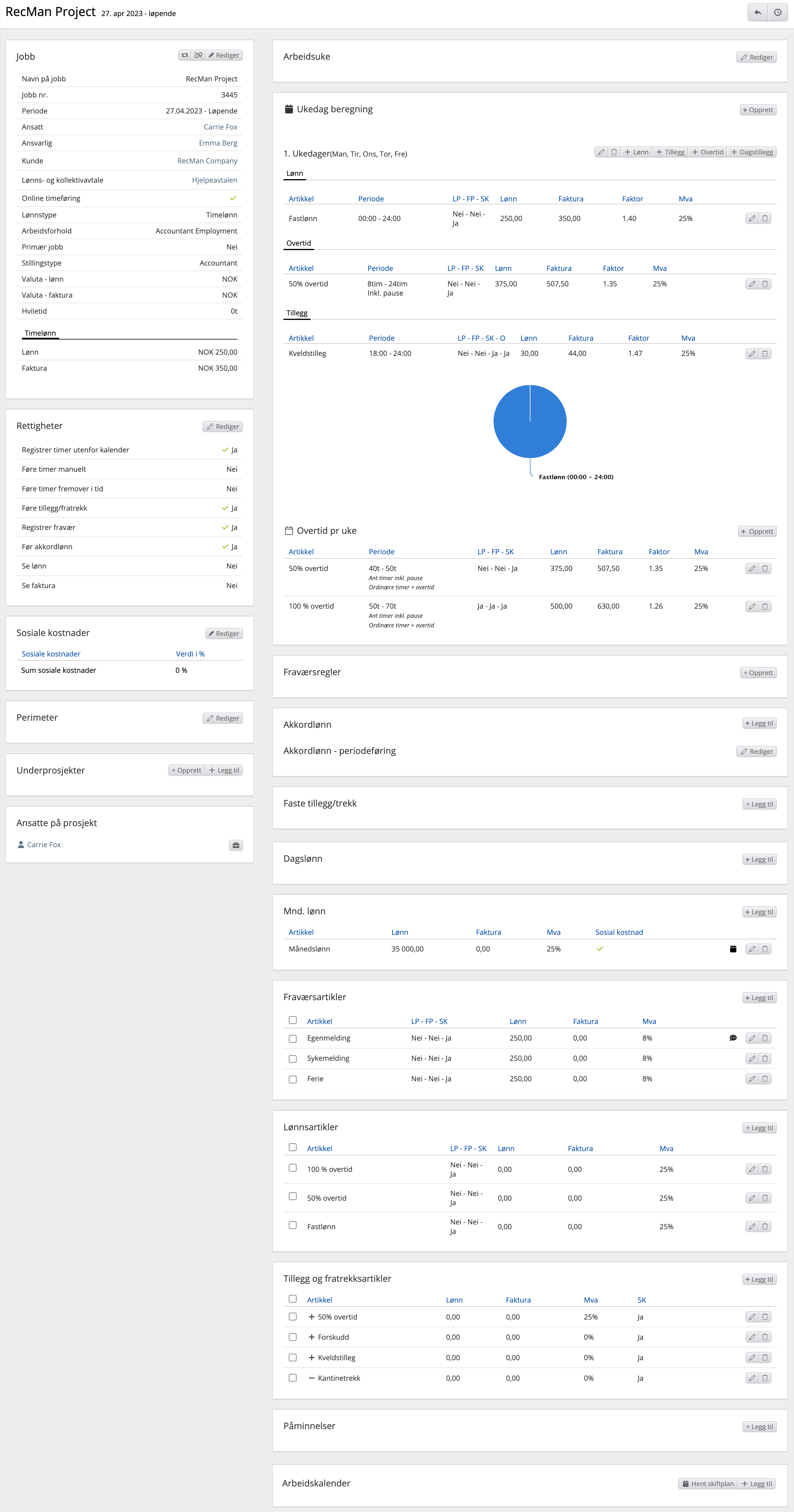Open the Hjelpeavtalen link

coord(214,180)
